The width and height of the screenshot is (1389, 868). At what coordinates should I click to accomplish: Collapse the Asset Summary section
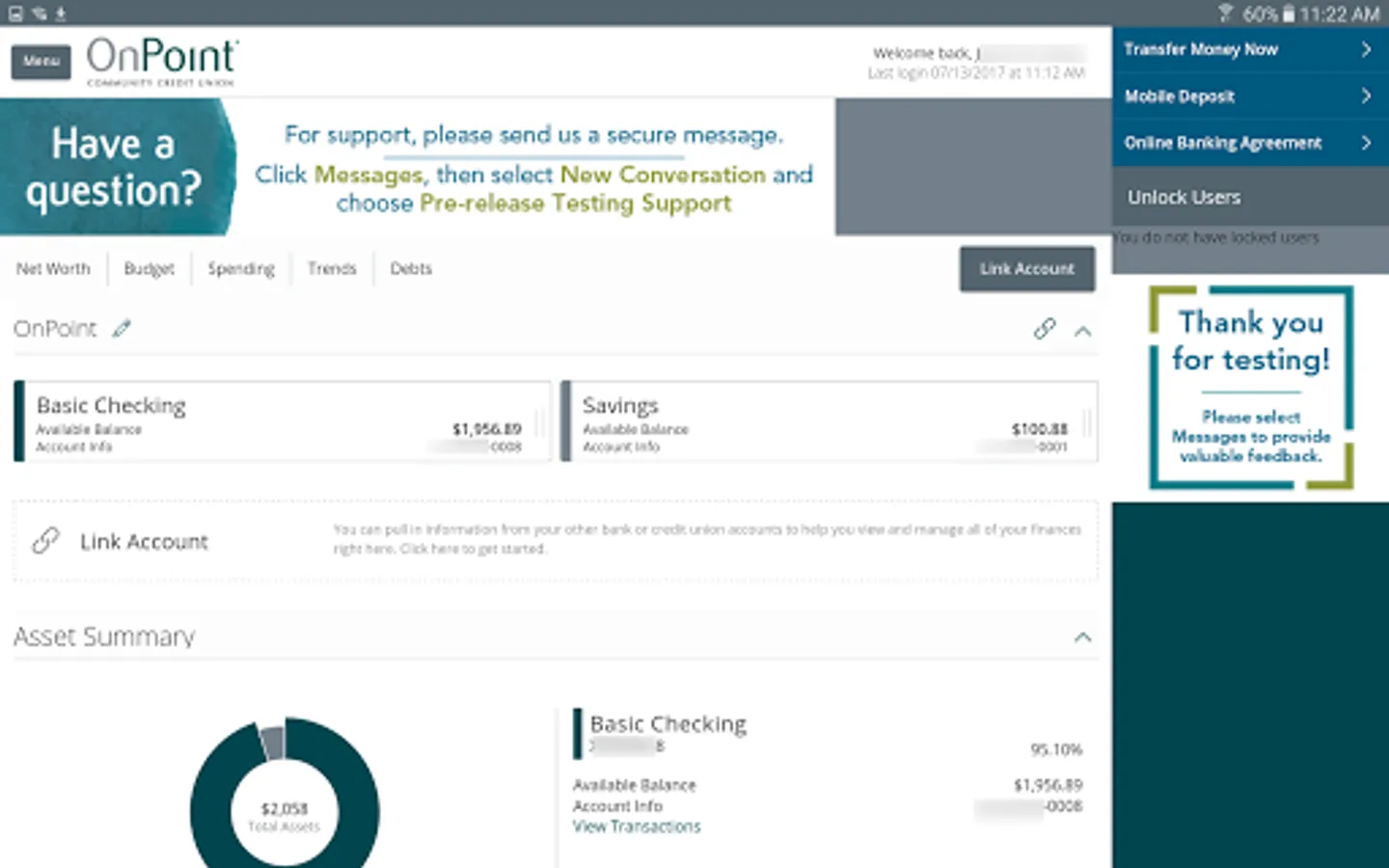[1083, 637]
